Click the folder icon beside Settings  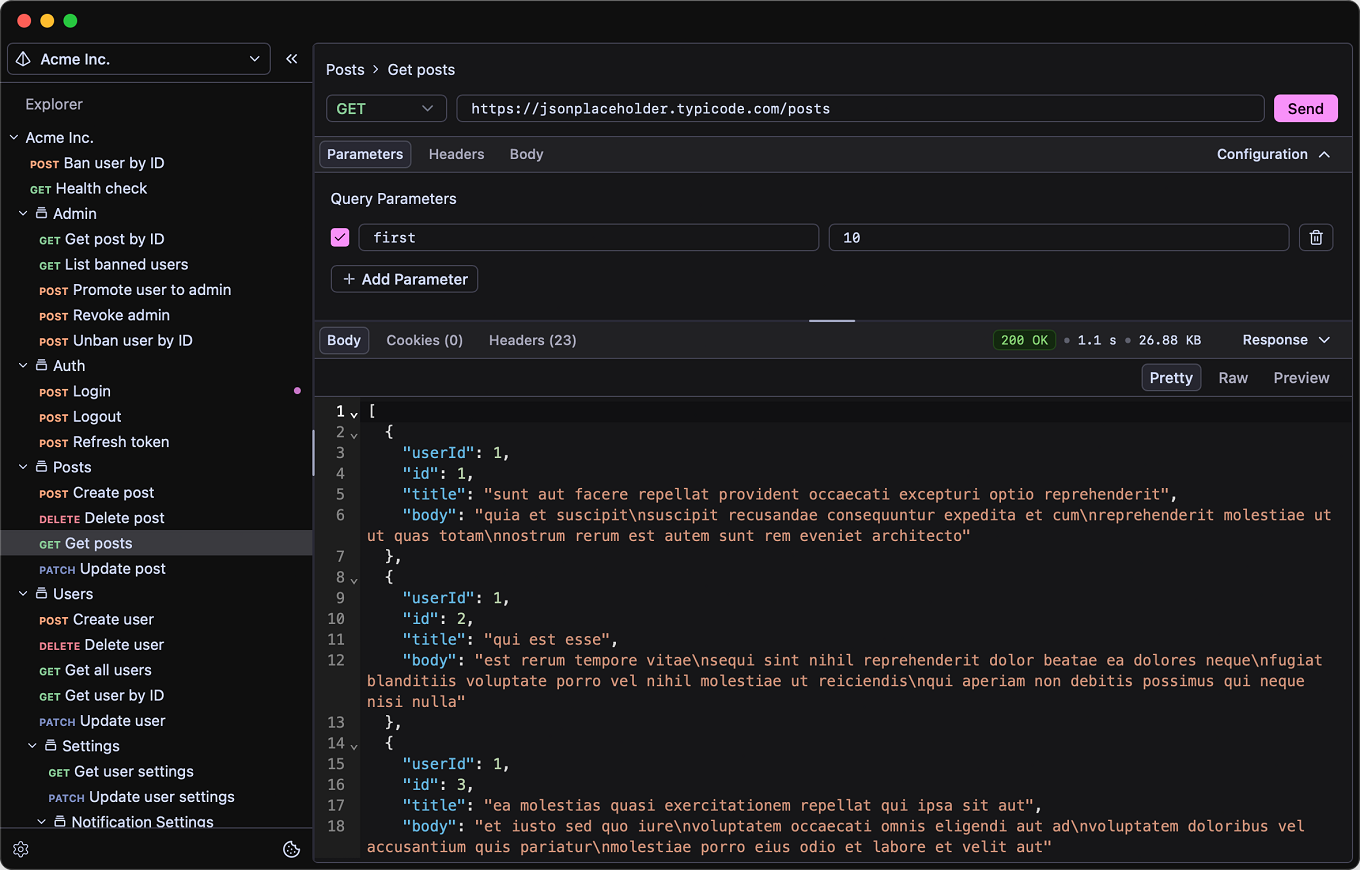tap(51, 746)
